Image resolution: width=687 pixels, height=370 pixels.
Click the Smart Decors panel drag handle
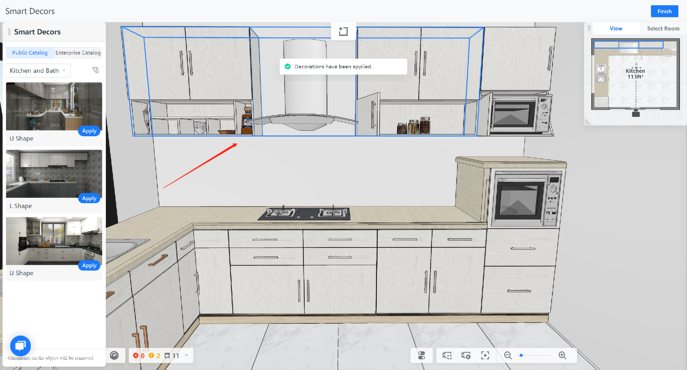click(9, 32)
